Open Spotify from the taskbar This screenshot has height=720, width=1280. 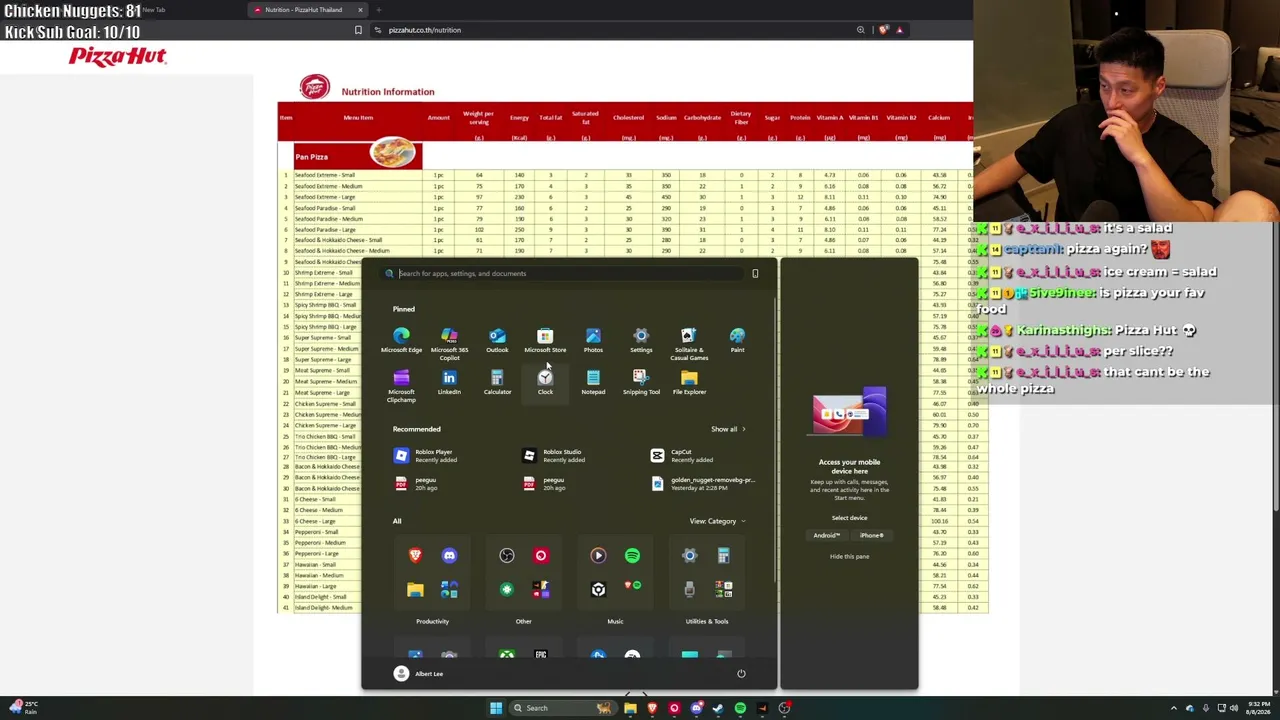tap(740, 708)
